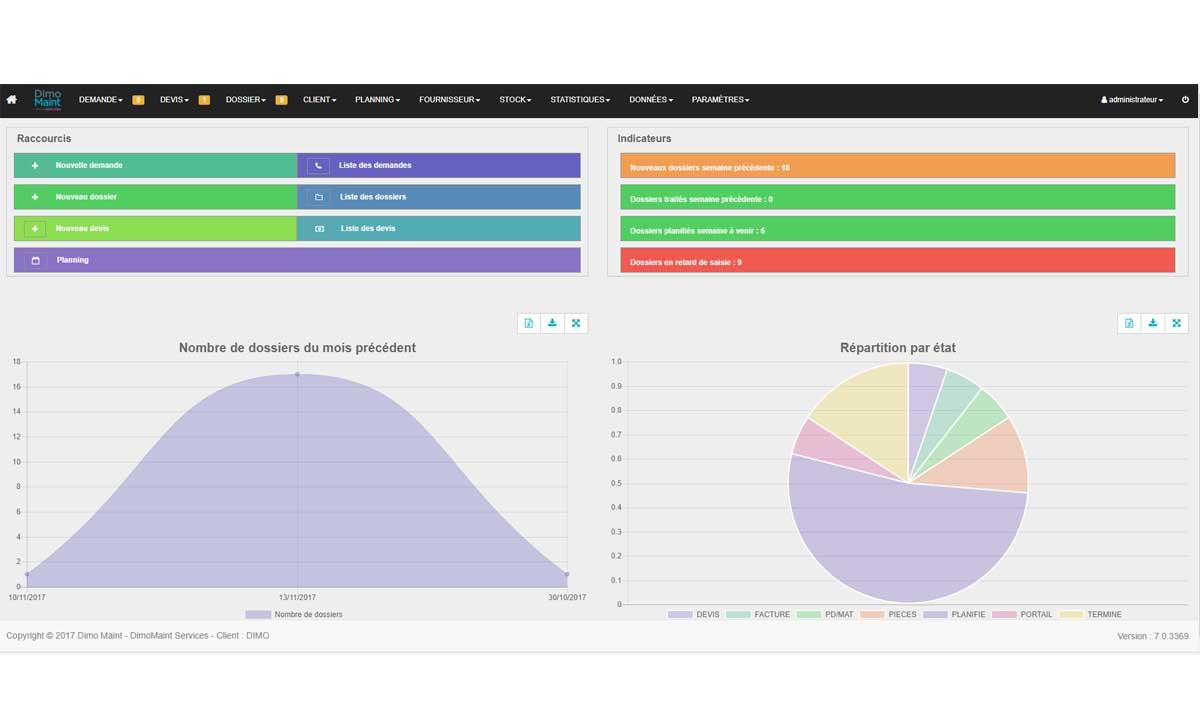Screen dimensions: 1200x720
Task: Open the Planning shortcut bar
Action: [x=297, y=260]
